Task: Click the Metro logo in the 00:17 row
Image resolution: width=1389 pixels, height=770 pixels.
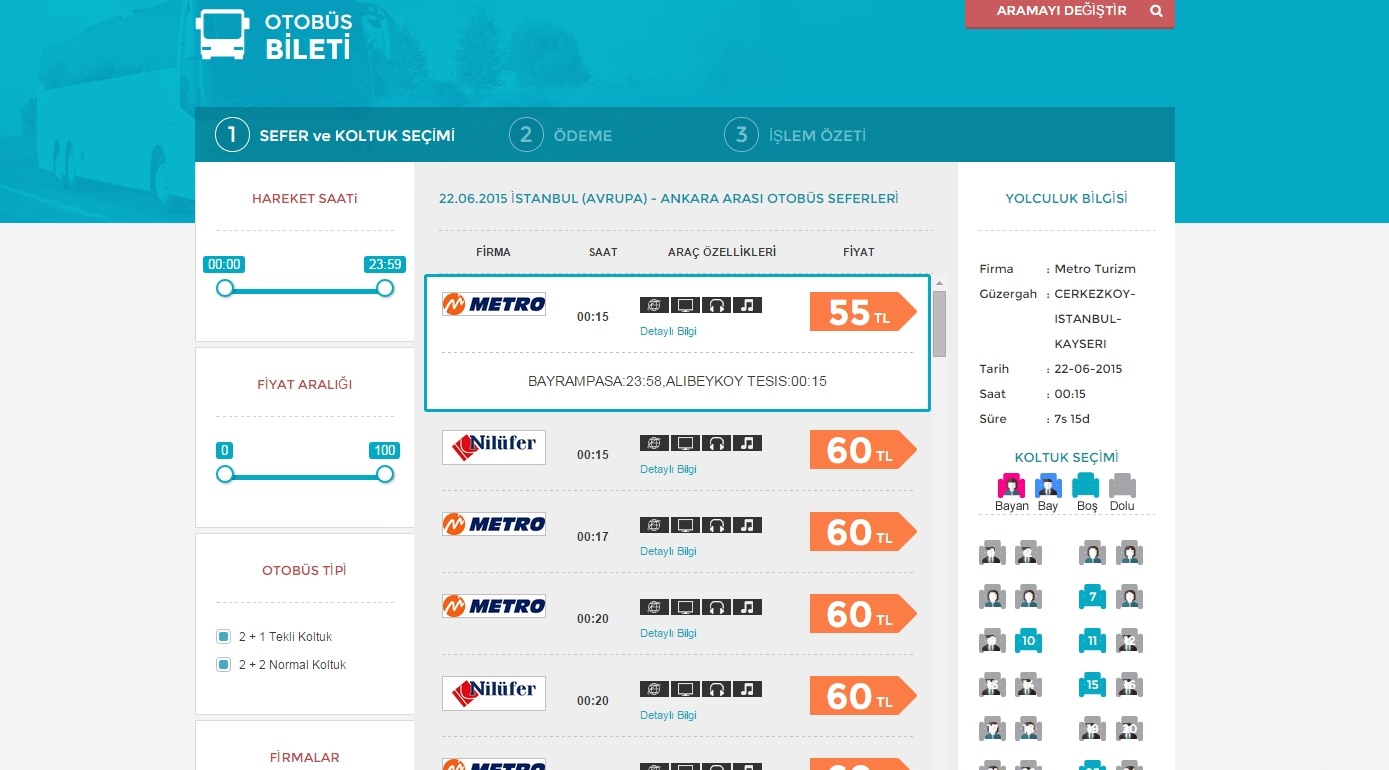Action: 494,524
